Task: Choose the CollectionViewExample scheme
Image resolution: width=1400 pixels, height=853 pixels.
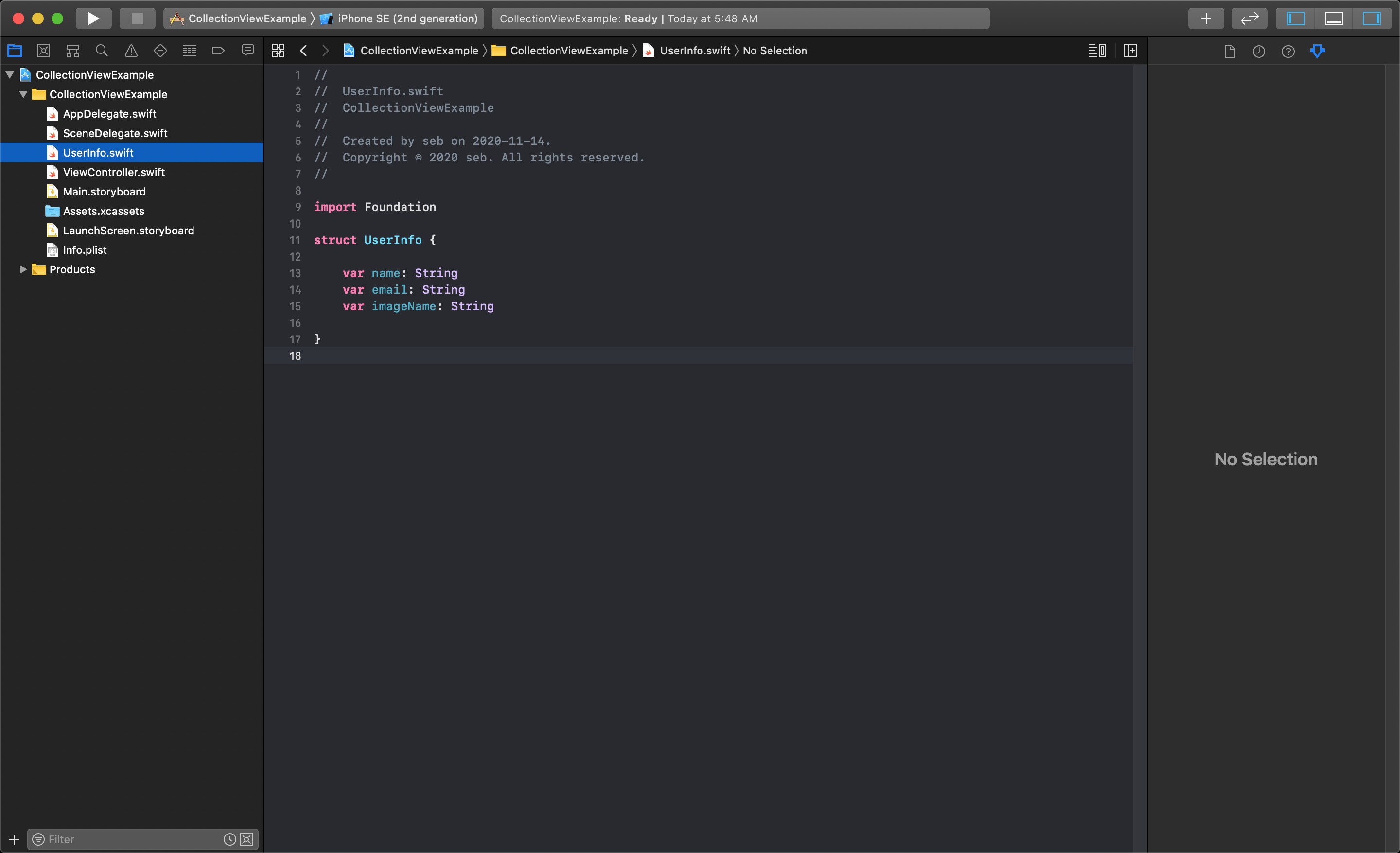Action: coord(238,18)
